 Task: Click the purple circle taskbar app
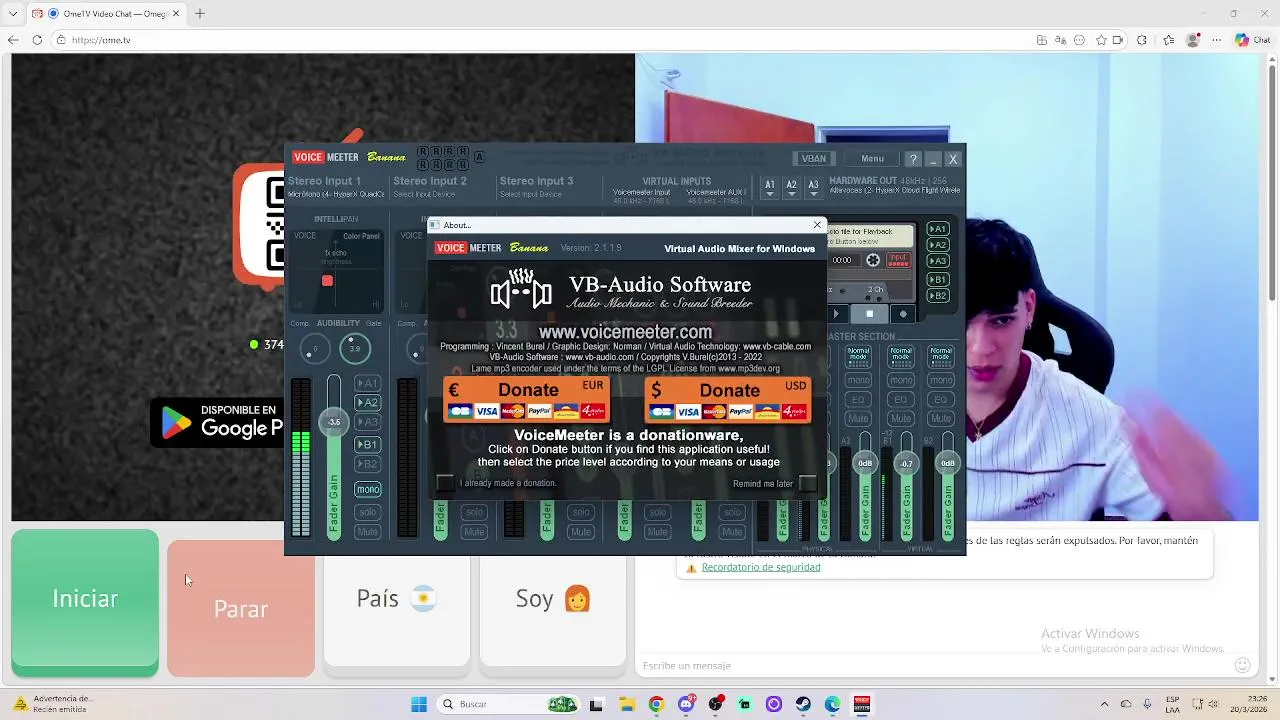pyautogui.click(x=774, y=705)
